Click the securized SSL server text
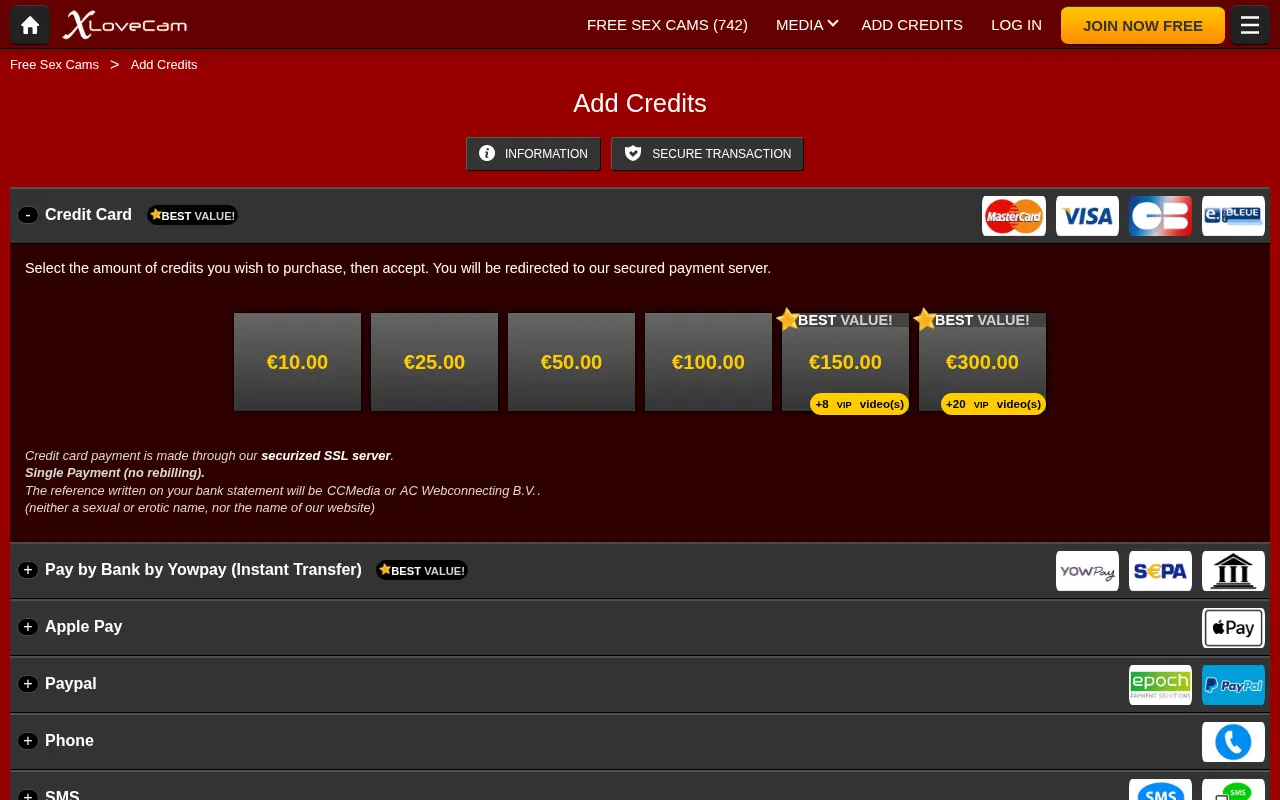This screenshot has height=800, width=1280. point(325,455)
